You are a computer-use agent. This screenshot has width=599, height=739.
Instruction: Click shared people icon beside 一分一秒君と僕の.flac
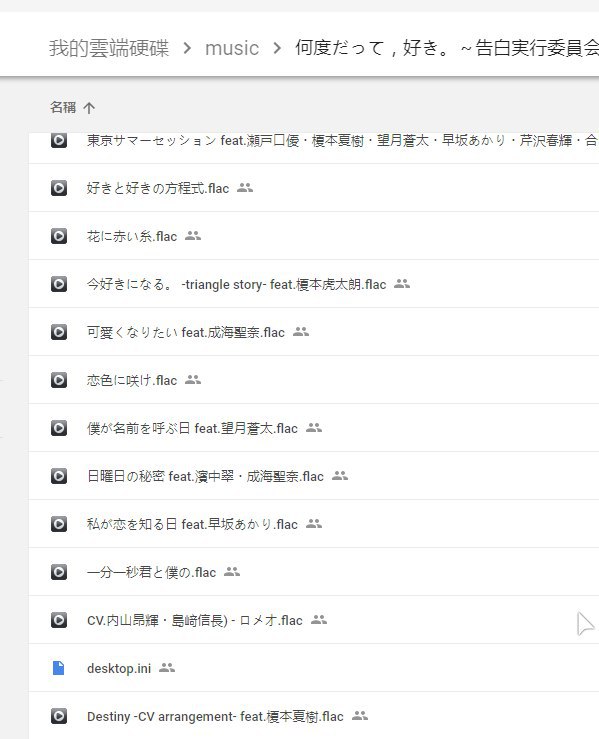[x=232, y=572]
